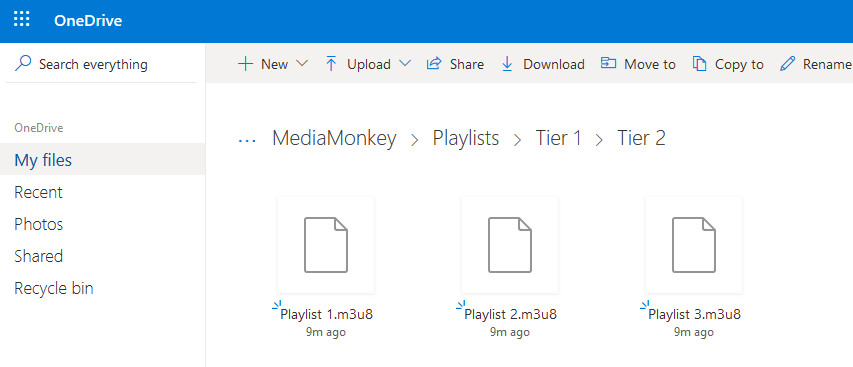The width and height of the screenshot is (853, 367).
Task: Open the app launcher waffle icon
Action: click(22, 20)
